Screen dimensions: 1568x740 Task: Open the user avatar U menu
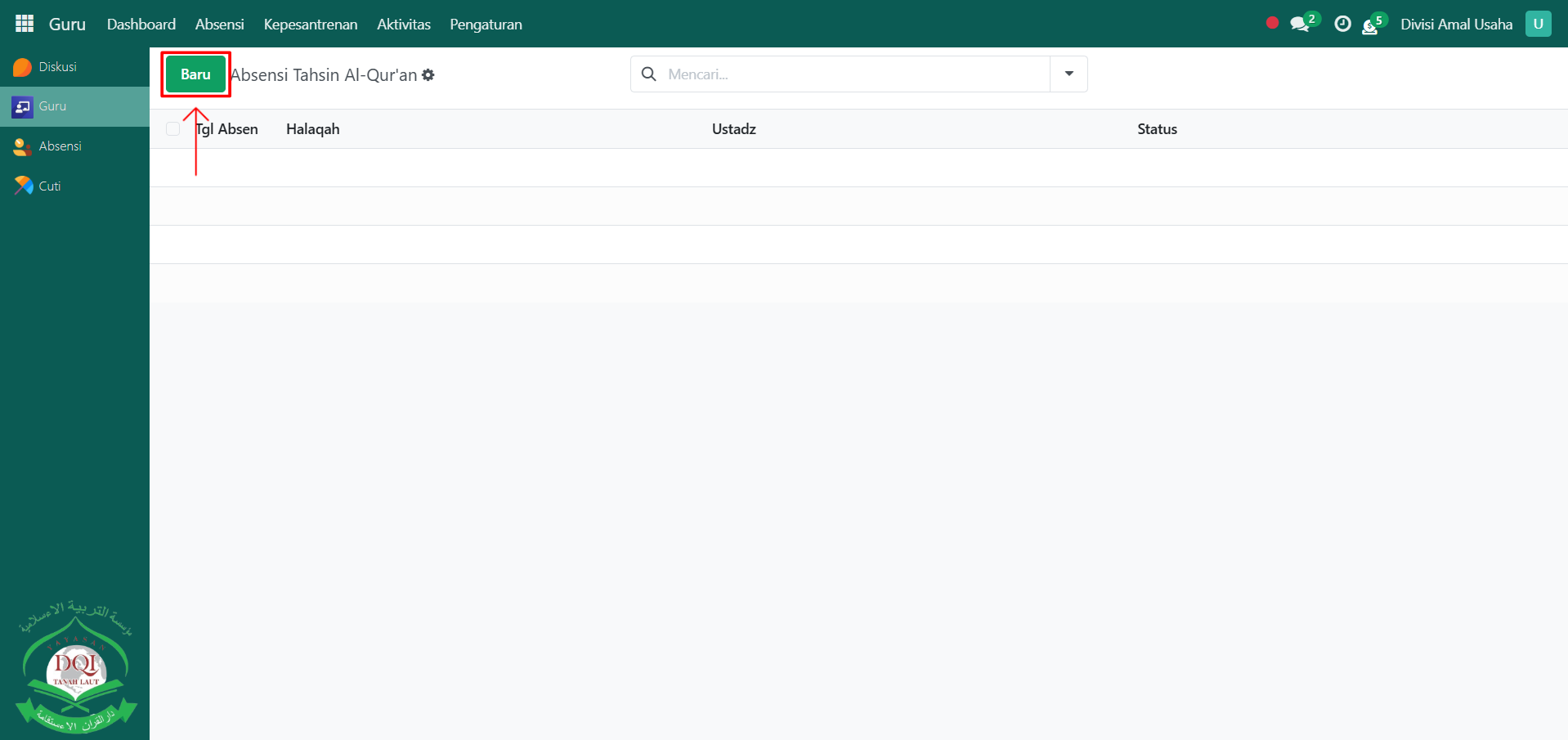point(1538,24)
